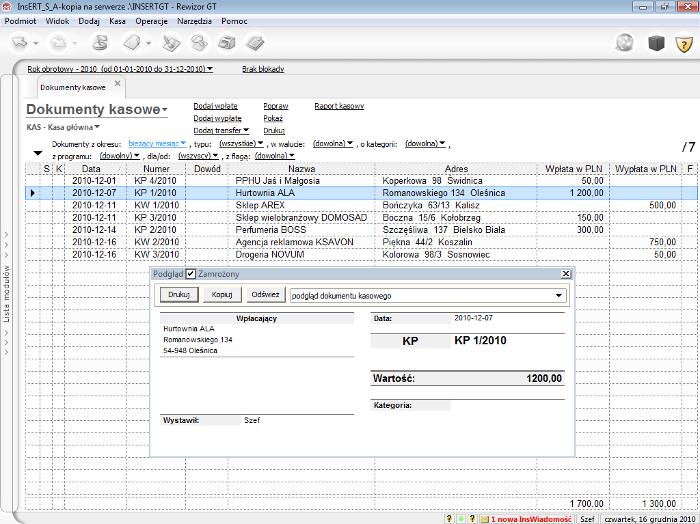
Task: Close the Dokumenty kasowe tab
Action: (x=117, y=83)
